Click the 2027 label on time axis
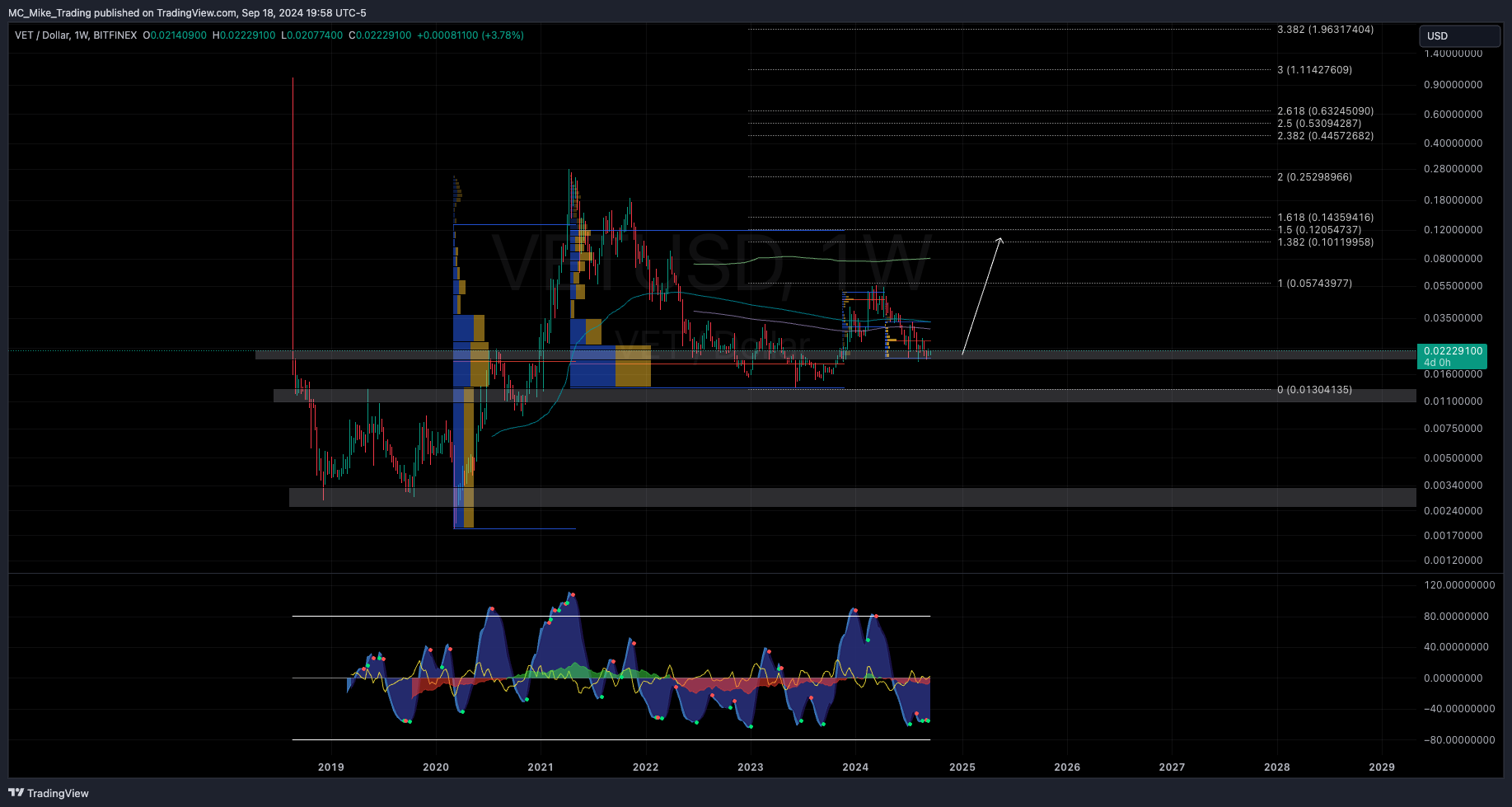Viewport: 1512px width, 807px height. (1172, 767)
